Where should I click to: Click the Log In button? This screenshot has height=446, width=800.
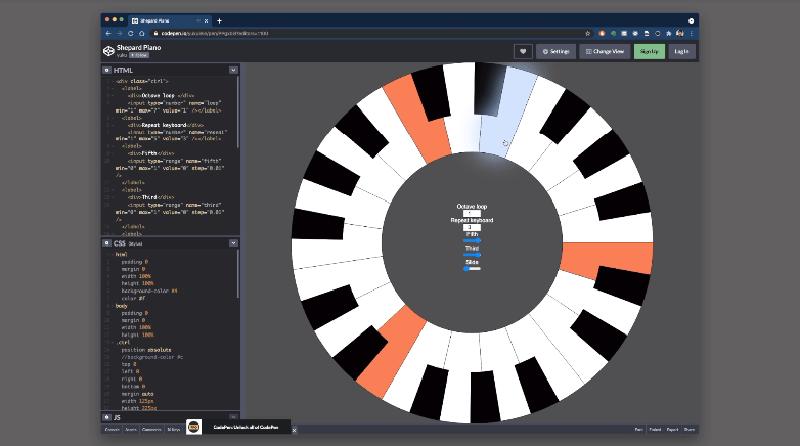(x=681, y=51)
